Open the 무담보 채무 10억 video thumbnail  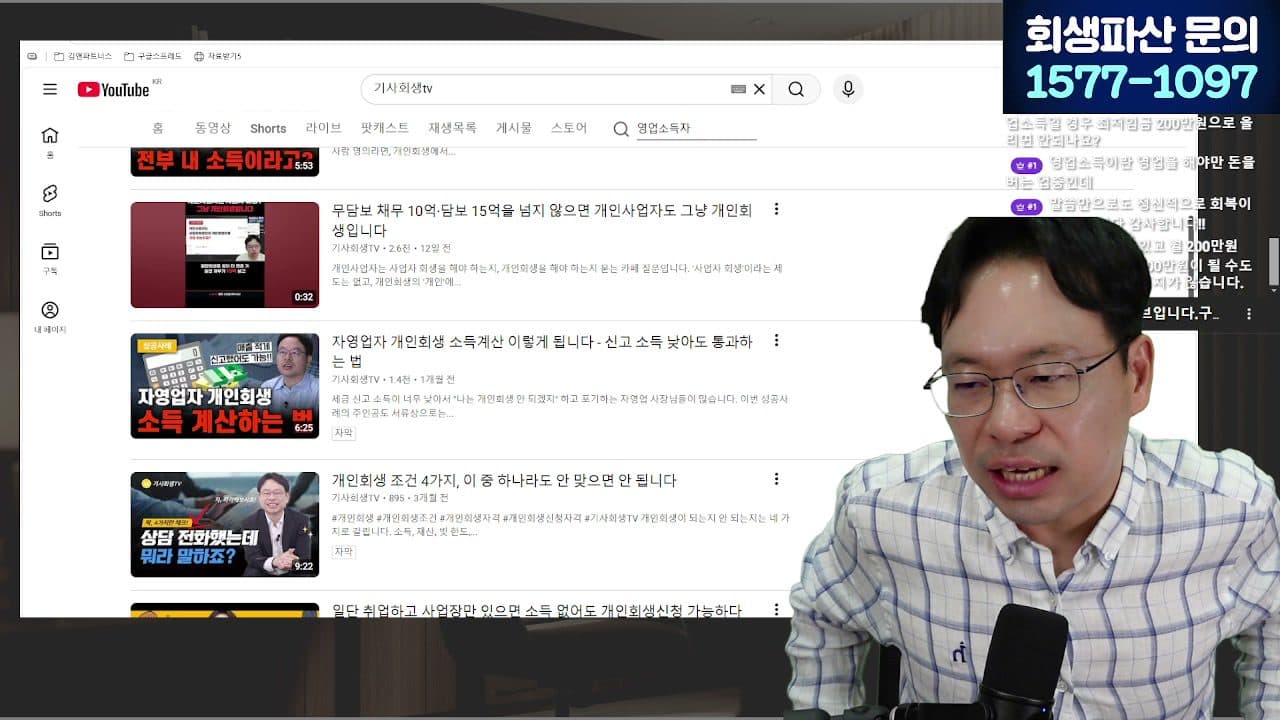pos(225,255)
